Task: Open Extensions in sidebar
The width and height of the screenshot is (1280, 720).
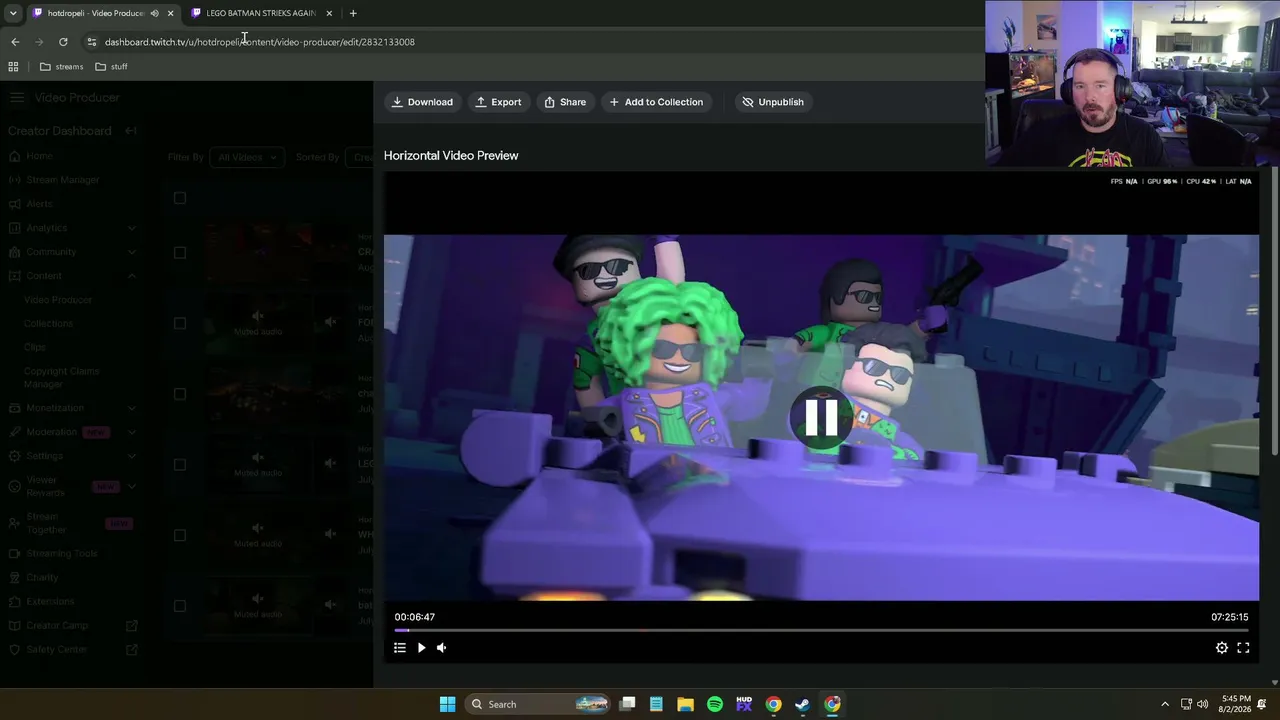Action: click(50, 601)
